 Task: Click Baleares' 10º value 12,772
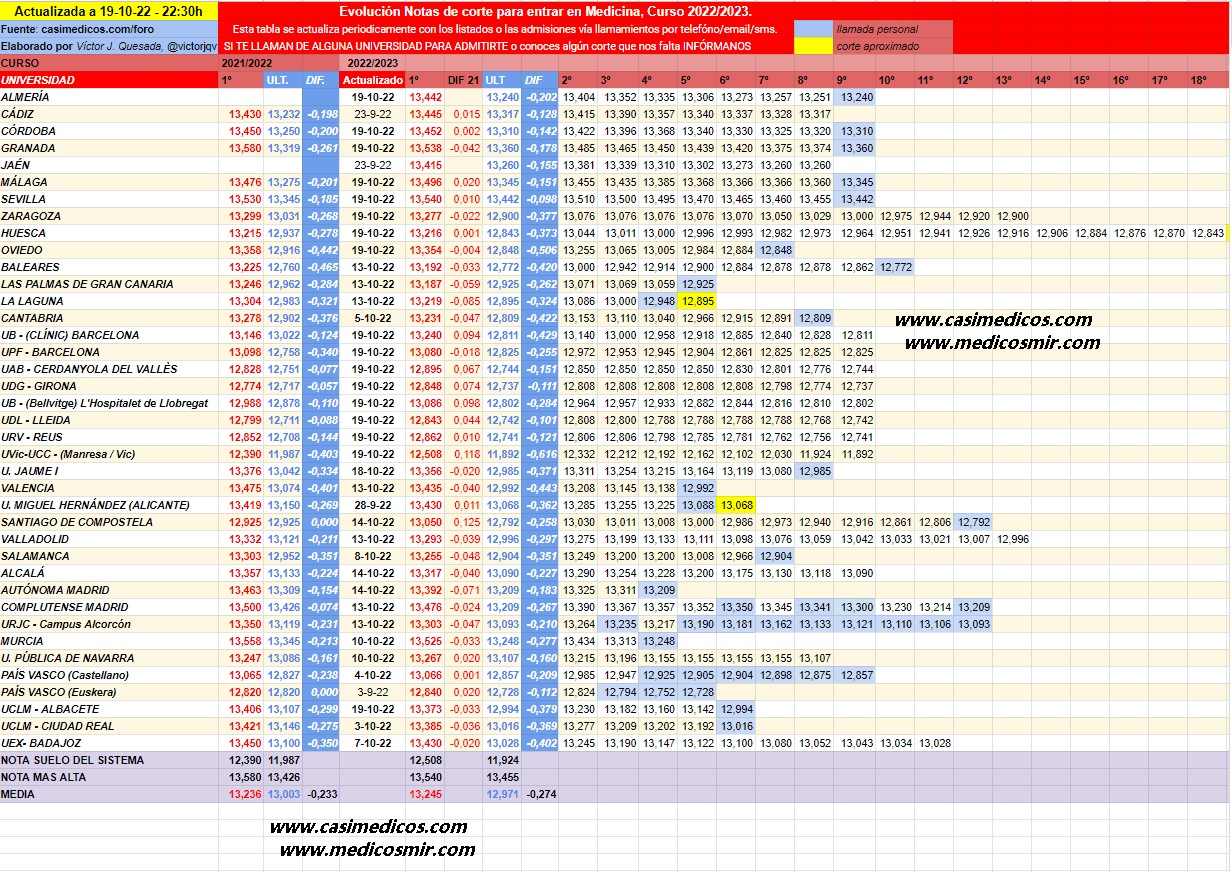click(895, 267)
